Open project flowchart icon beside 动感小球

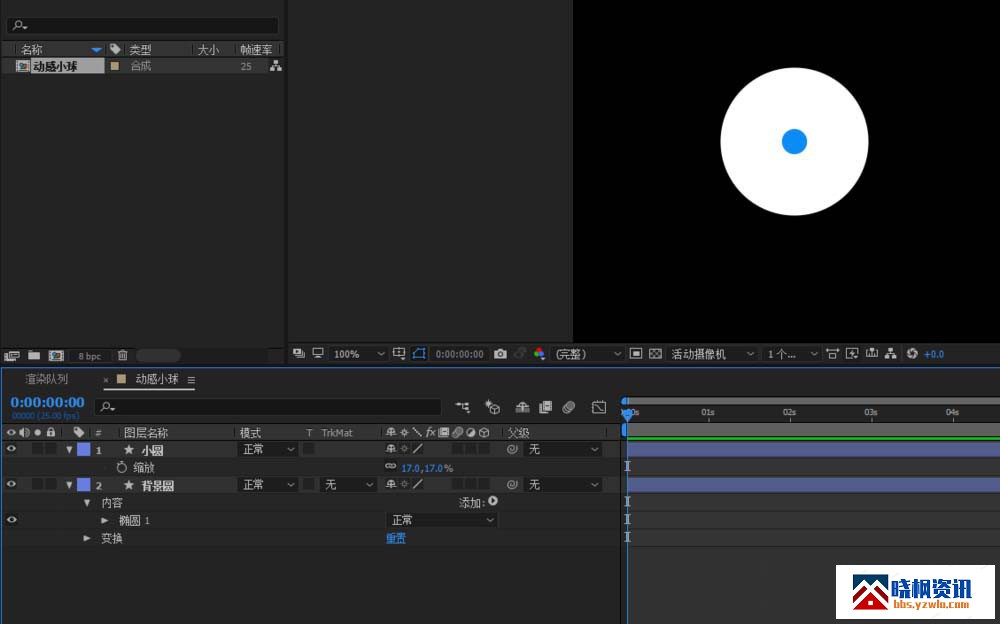pos(276,66)
